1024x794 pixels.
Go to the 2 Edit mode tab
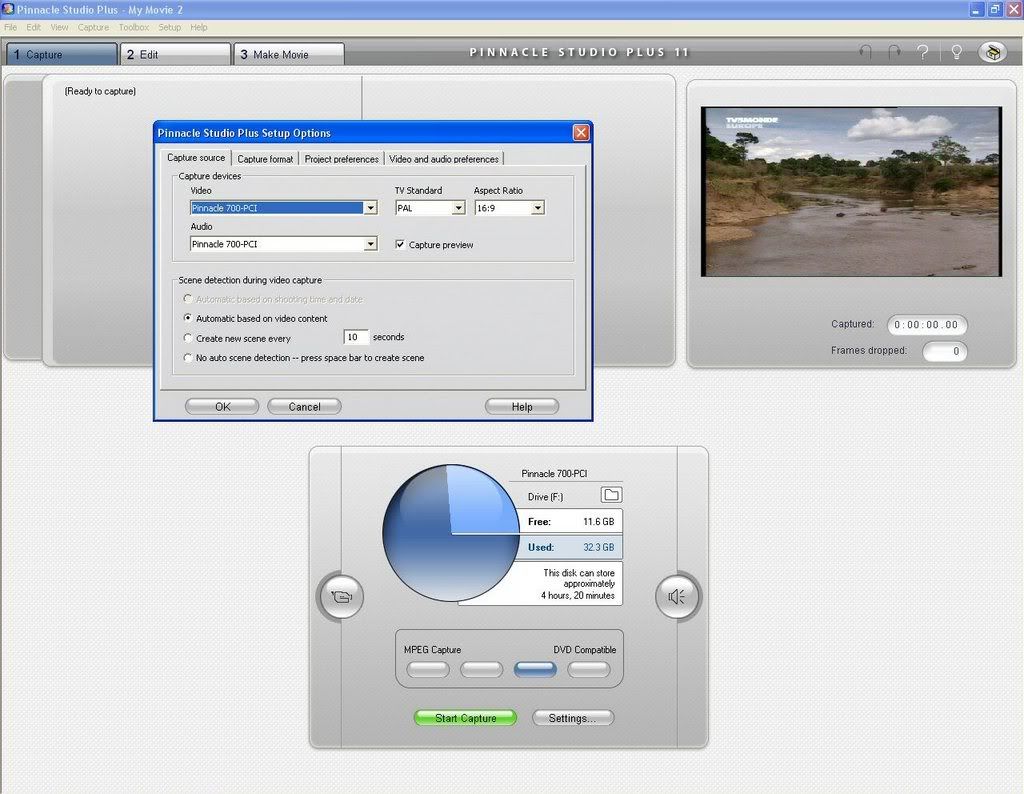[176, 54]
